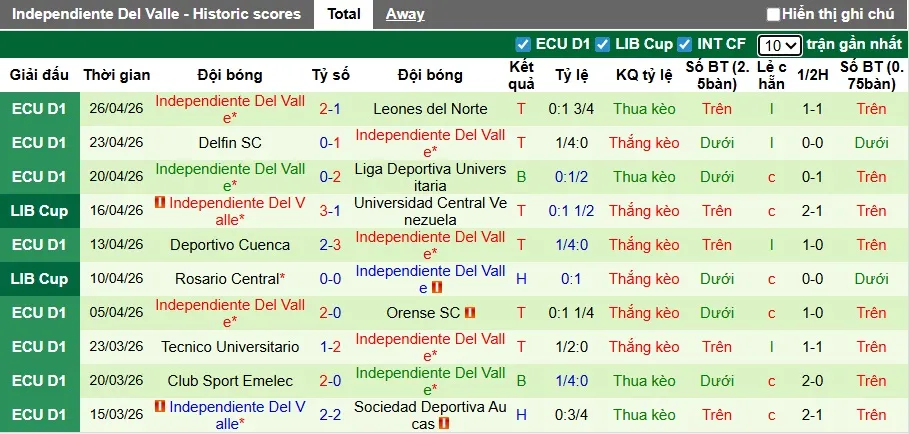
Task: Click red card icon in 16/04/26 home team
Action: pos(160,203)
